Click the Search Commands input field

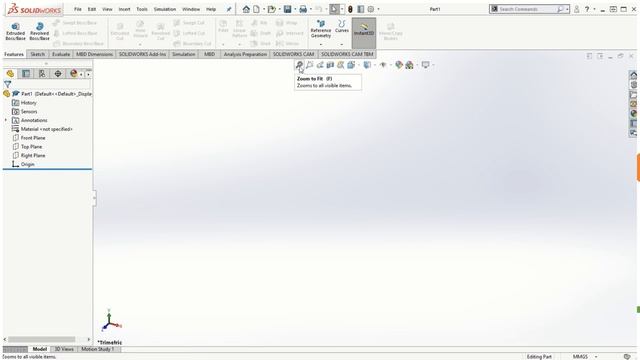(x=527, y=9)
